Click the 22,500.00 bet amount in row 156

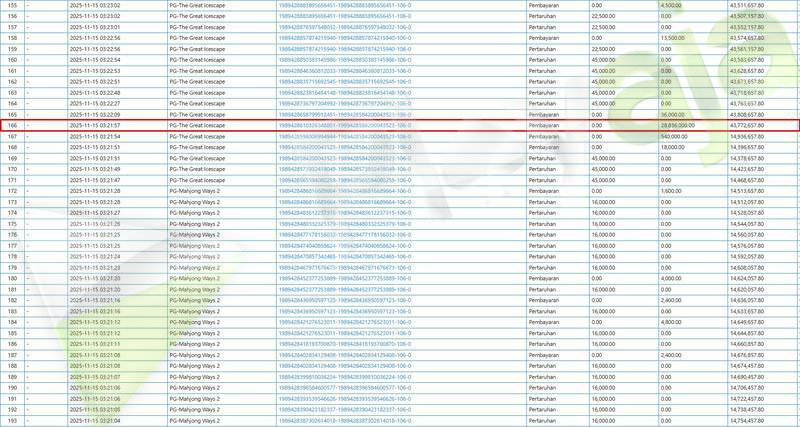pos(604,17)
